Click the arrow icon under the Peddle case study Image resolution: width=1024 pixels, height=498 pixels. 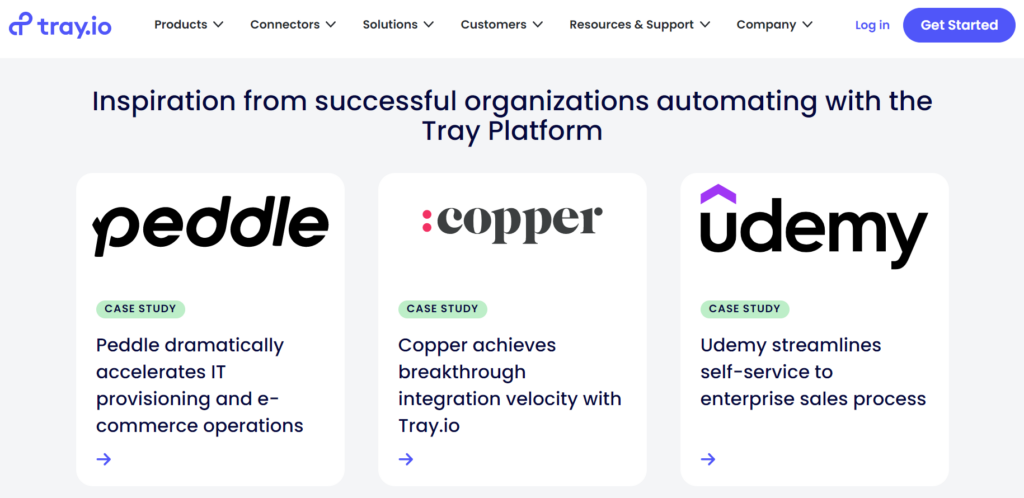tap(104, 459)
